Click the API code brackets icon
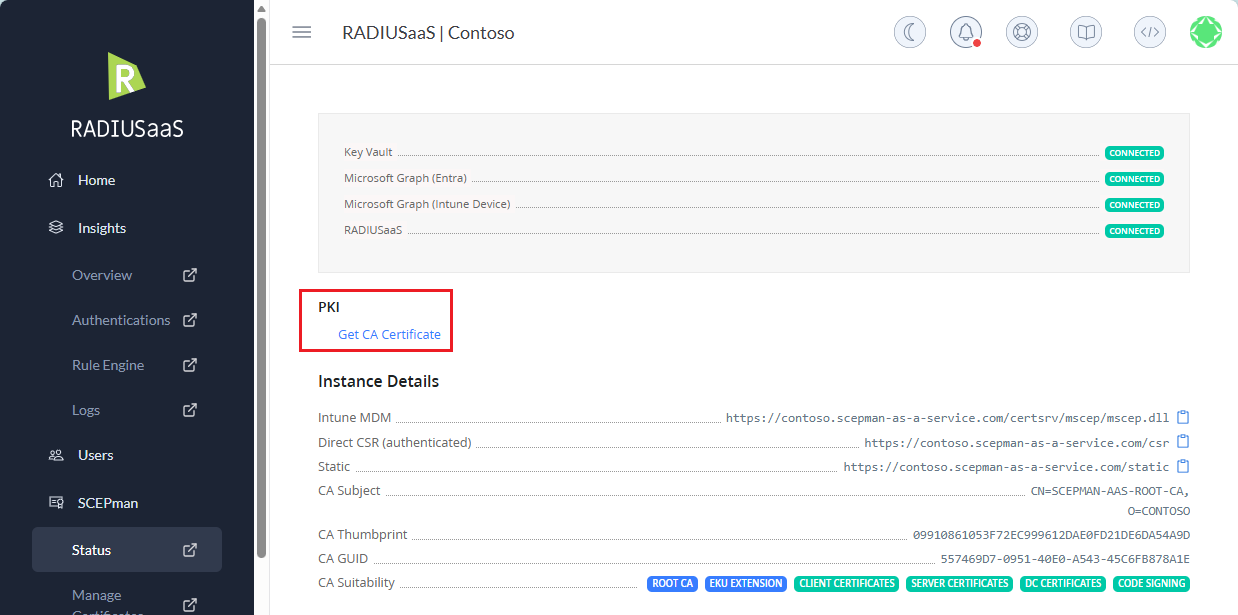Viewport: 1238px width, 615px height. pyautogui.click(x=1149, y=32)
